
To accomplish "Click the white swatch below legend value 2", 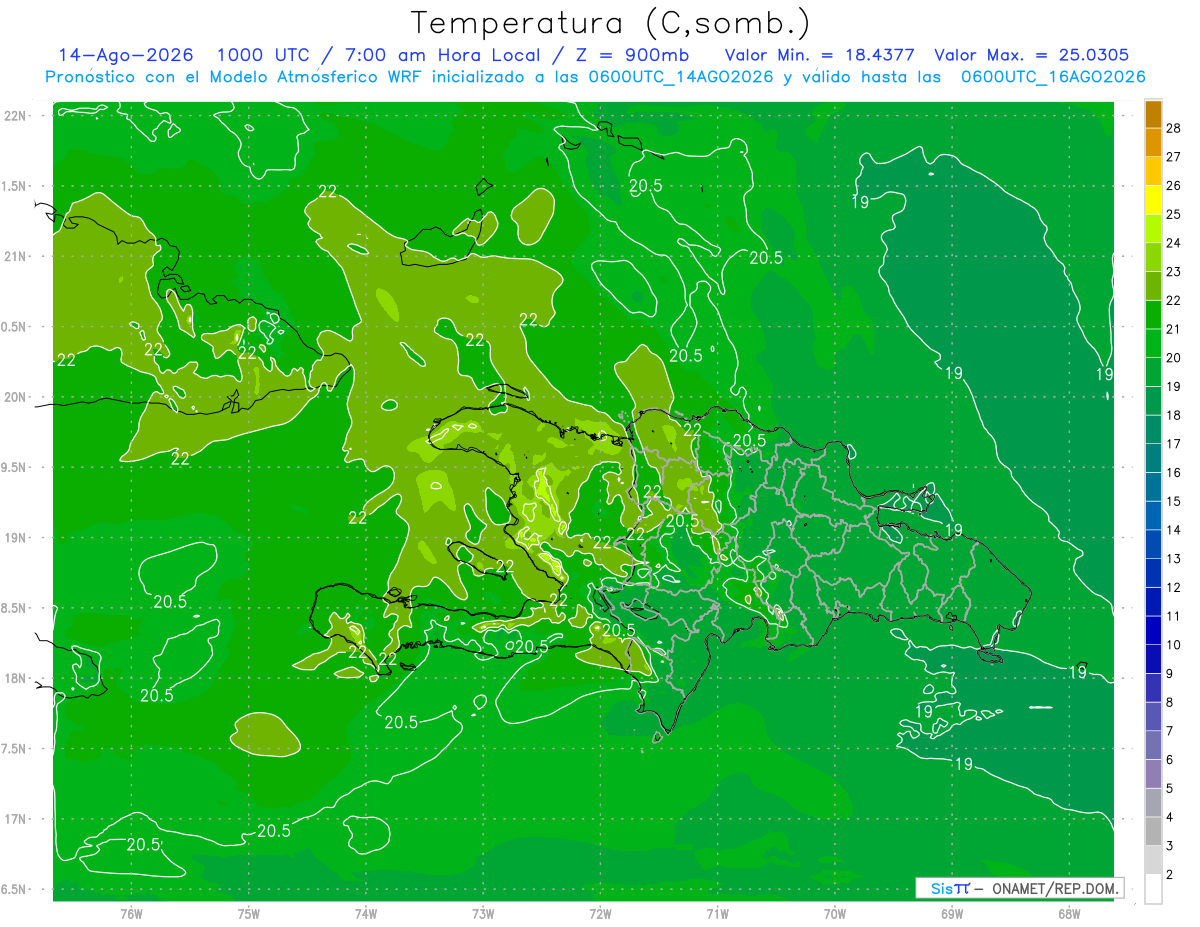I will (x=1153, y=889).
